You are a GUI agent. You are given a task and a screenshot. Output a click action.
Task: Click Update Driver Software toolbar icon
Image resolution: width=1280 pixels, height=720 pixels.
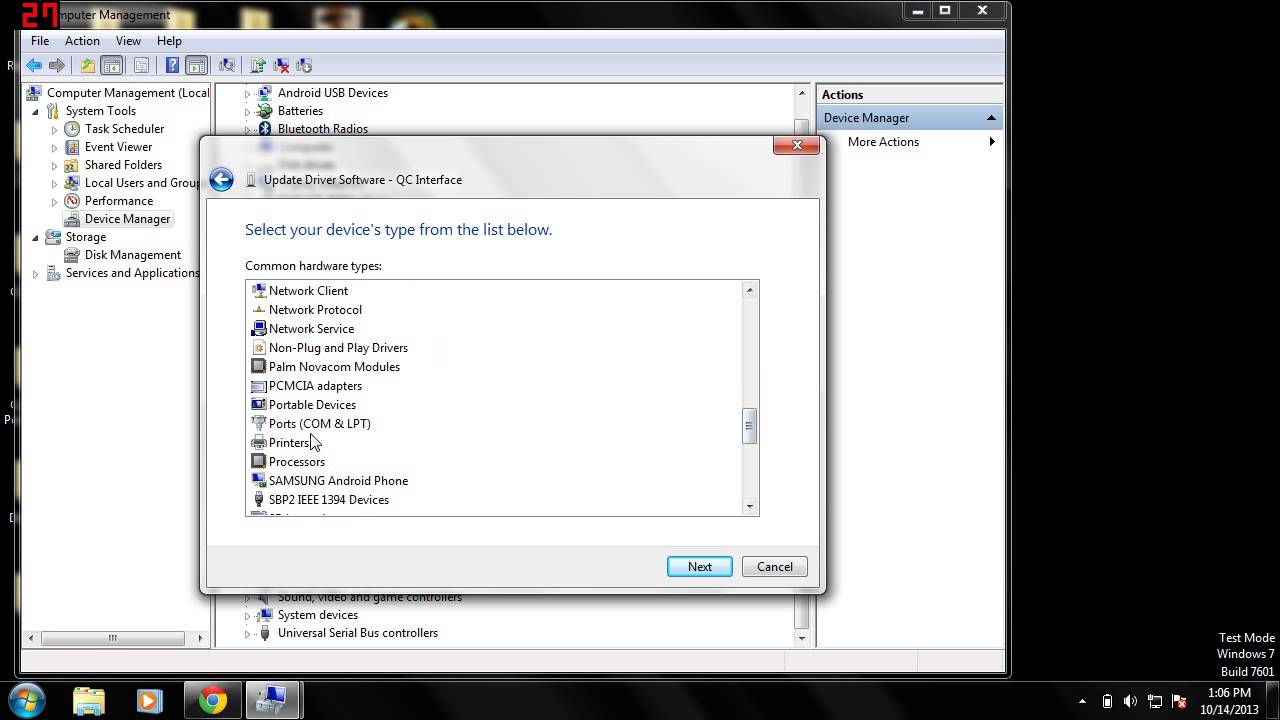point(258,65)
